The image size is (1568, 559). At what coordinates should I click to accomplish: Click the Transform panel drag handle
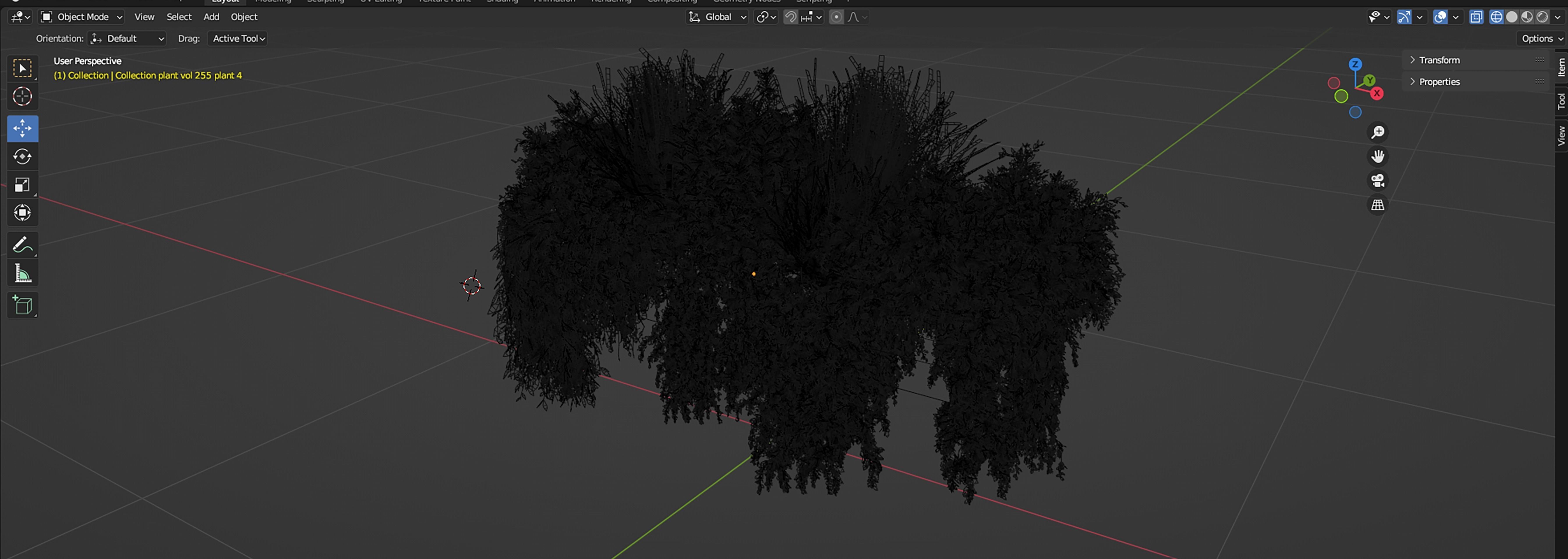1539,60
